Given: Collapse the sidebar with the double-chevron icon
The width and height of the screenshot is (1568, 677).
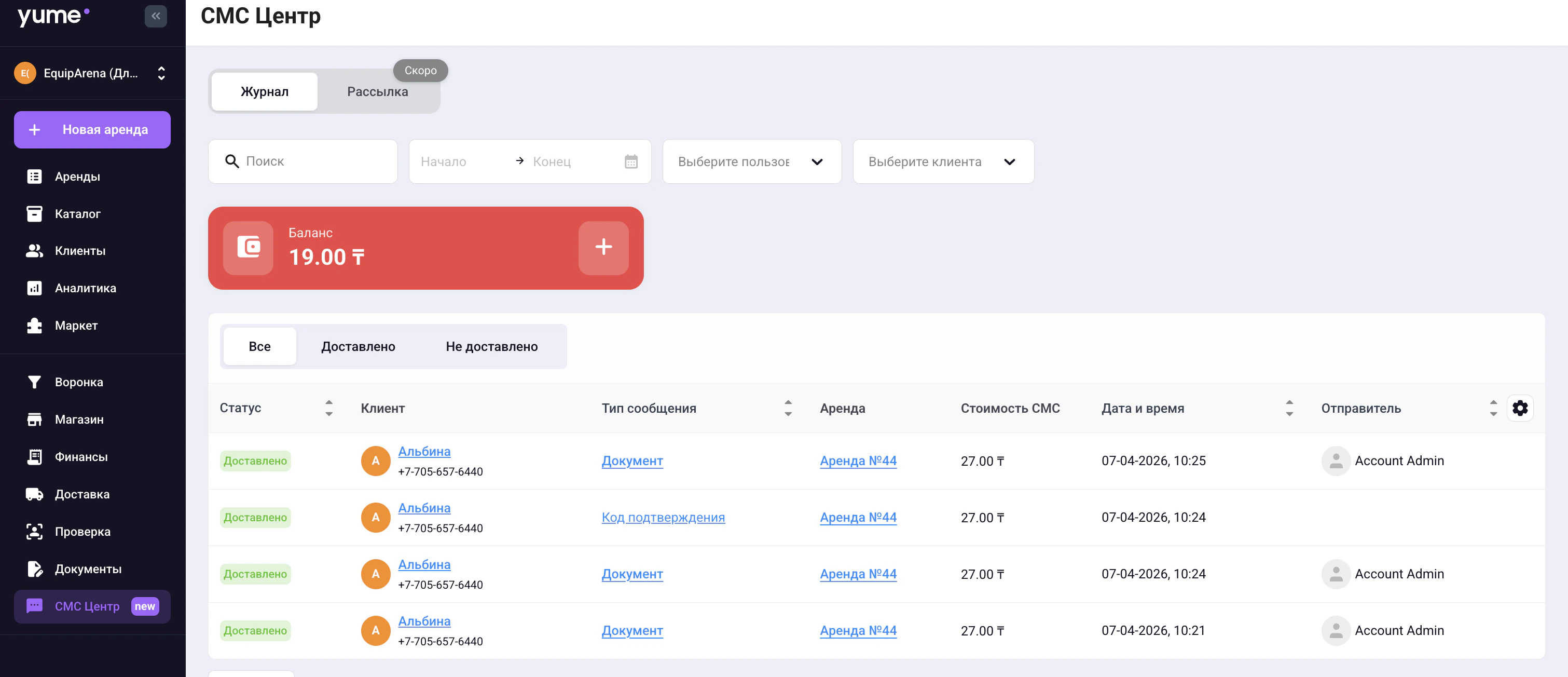Looking at the screenshot, I should pos(156,16).
